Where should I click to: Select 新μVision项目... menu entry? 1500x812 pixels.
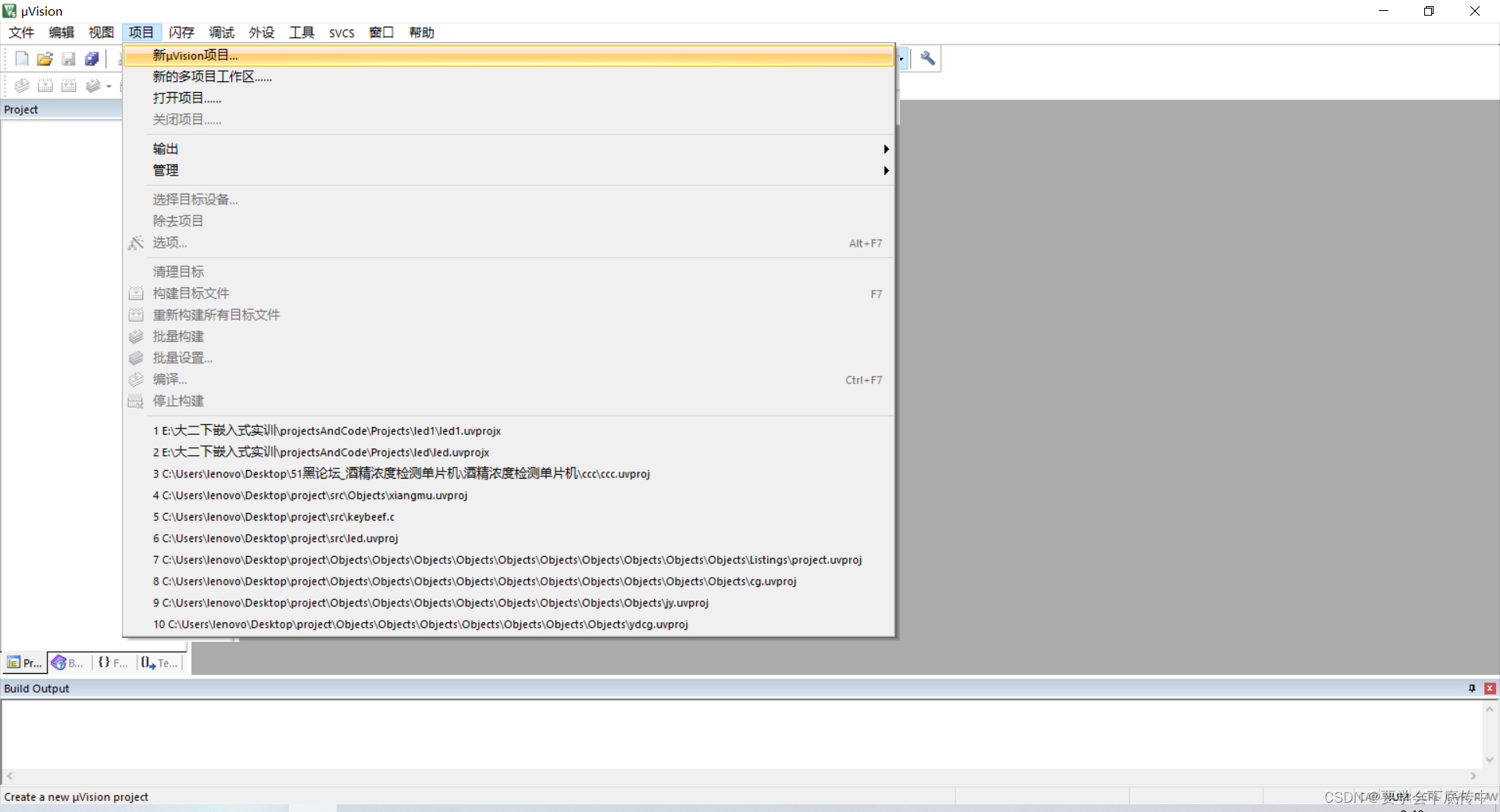[509, 55]
